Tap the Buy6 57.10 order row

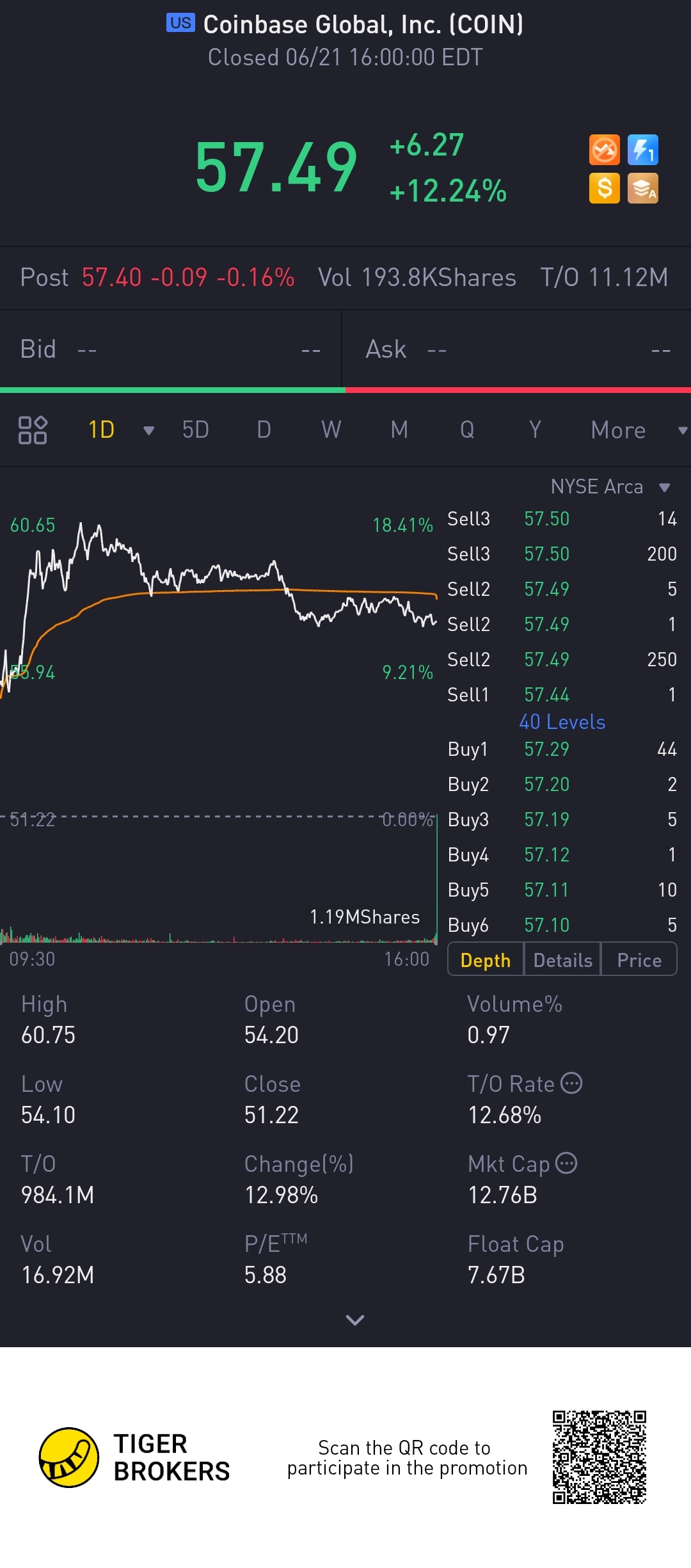pyautogui.click(x=562, y=925)
